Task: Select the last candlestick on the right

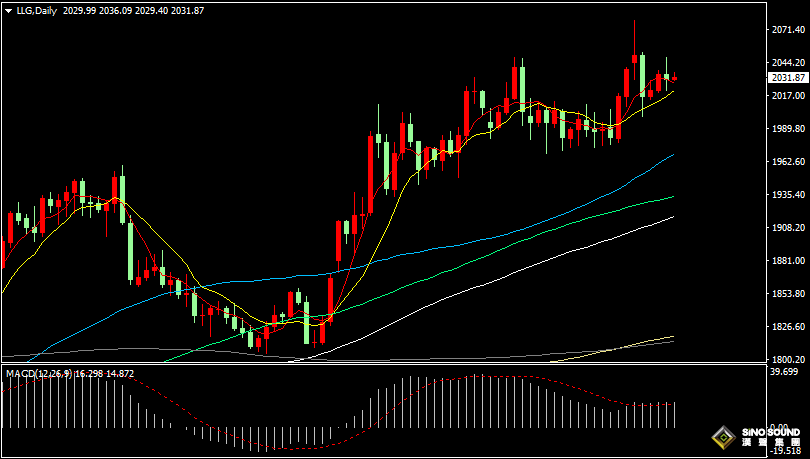Action: (675, 79)
